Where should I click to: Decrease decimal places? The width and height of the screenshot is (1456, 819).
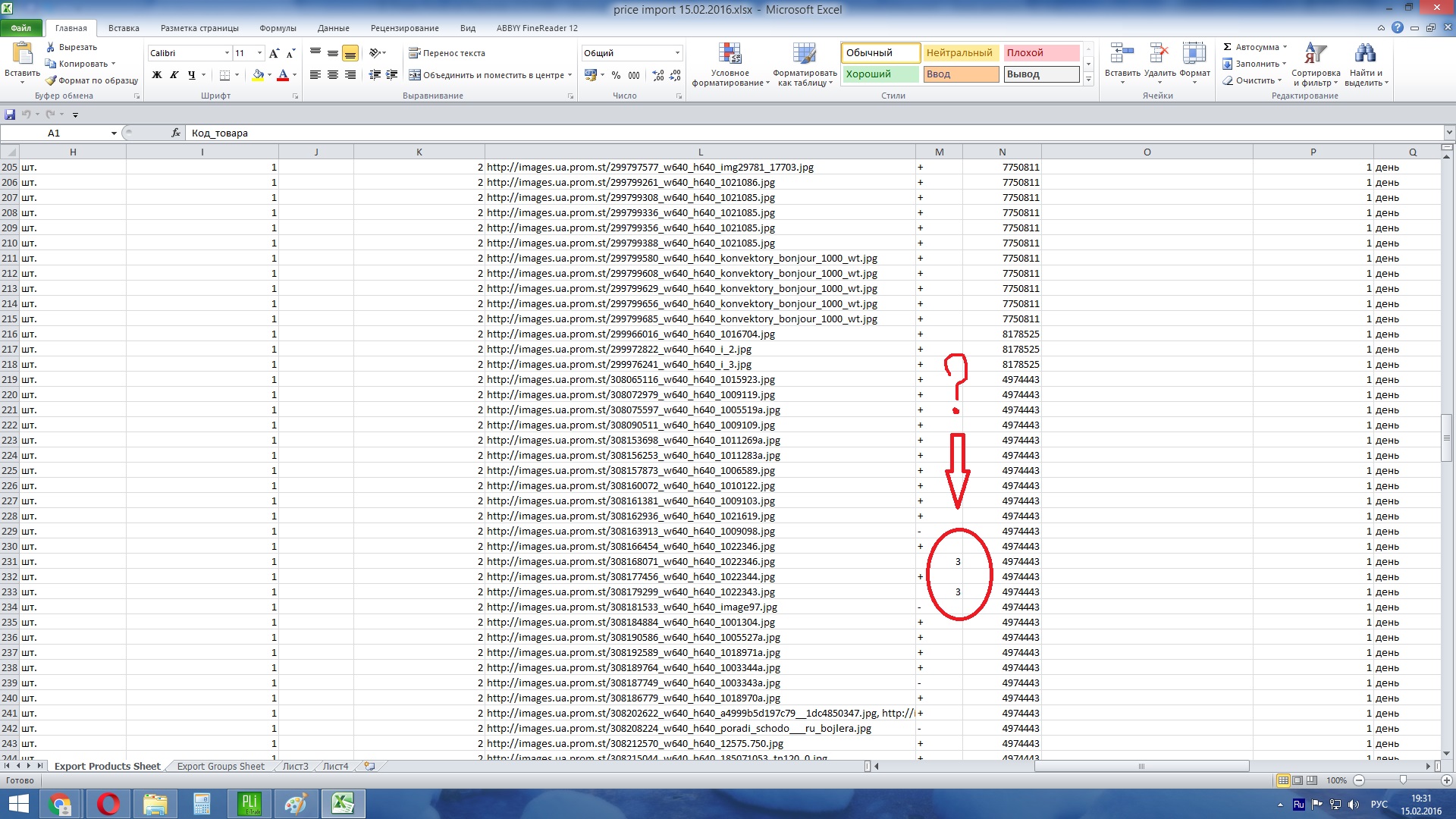[675, 75]
